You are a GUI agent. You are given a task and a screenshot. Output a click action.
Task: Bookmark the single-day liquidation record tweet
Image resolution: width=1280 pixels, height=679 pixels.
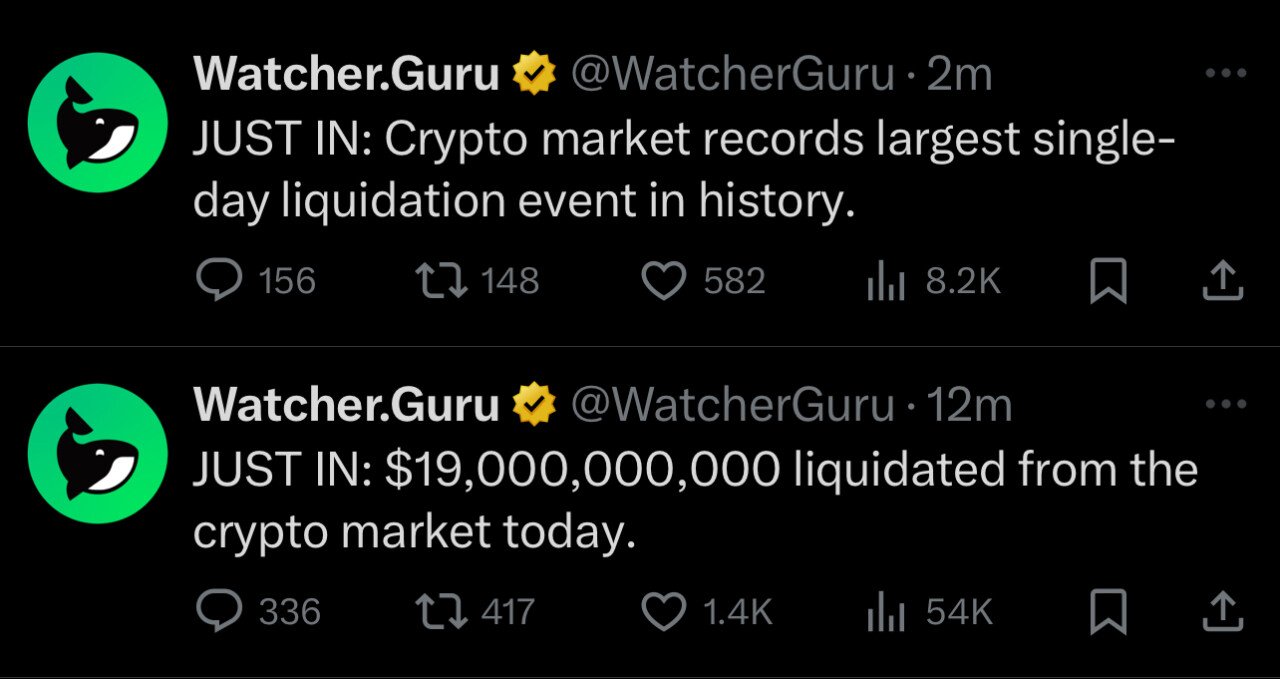pyautogui.click(x=1107, y=282)
